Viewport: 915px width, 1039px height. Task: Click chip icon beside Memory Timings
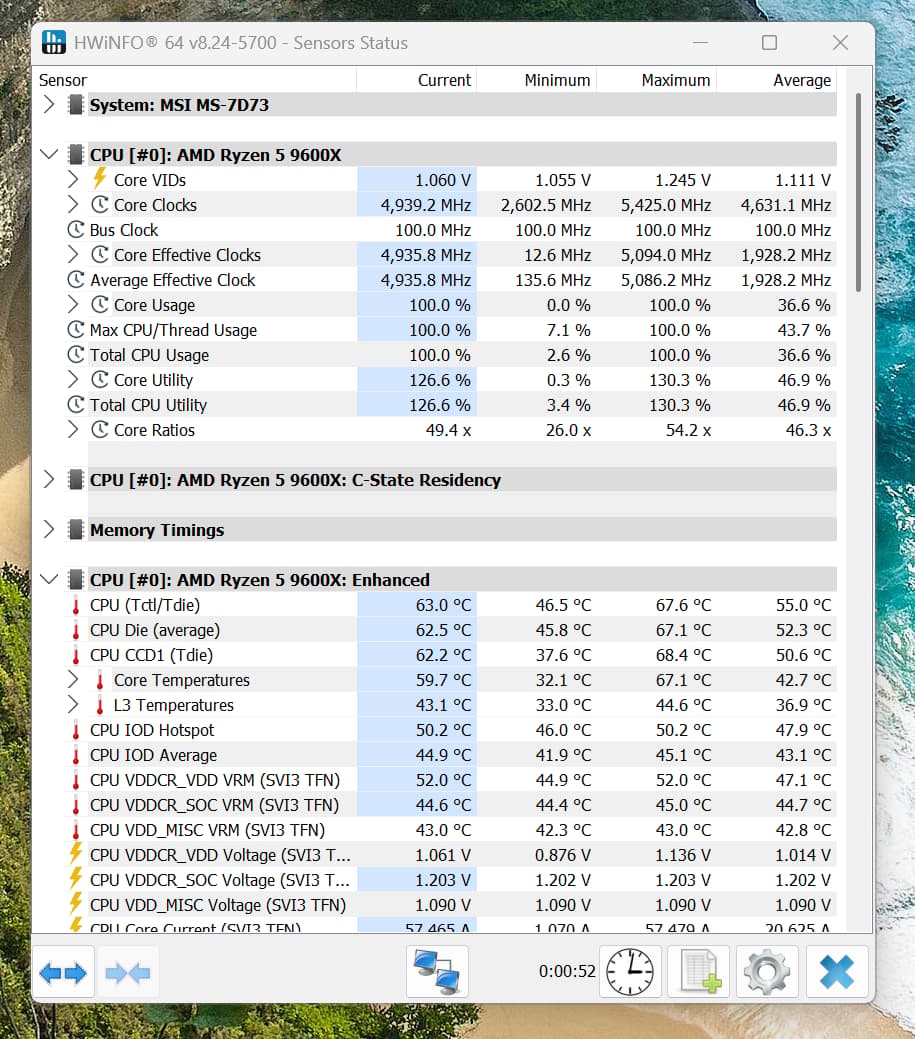point(76,529)
